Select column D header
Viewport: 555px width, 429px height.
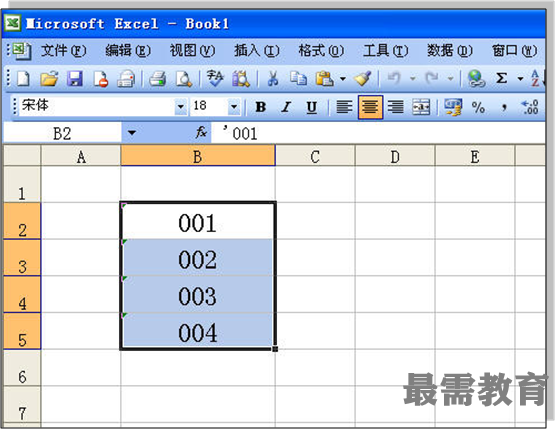(395, 156)
